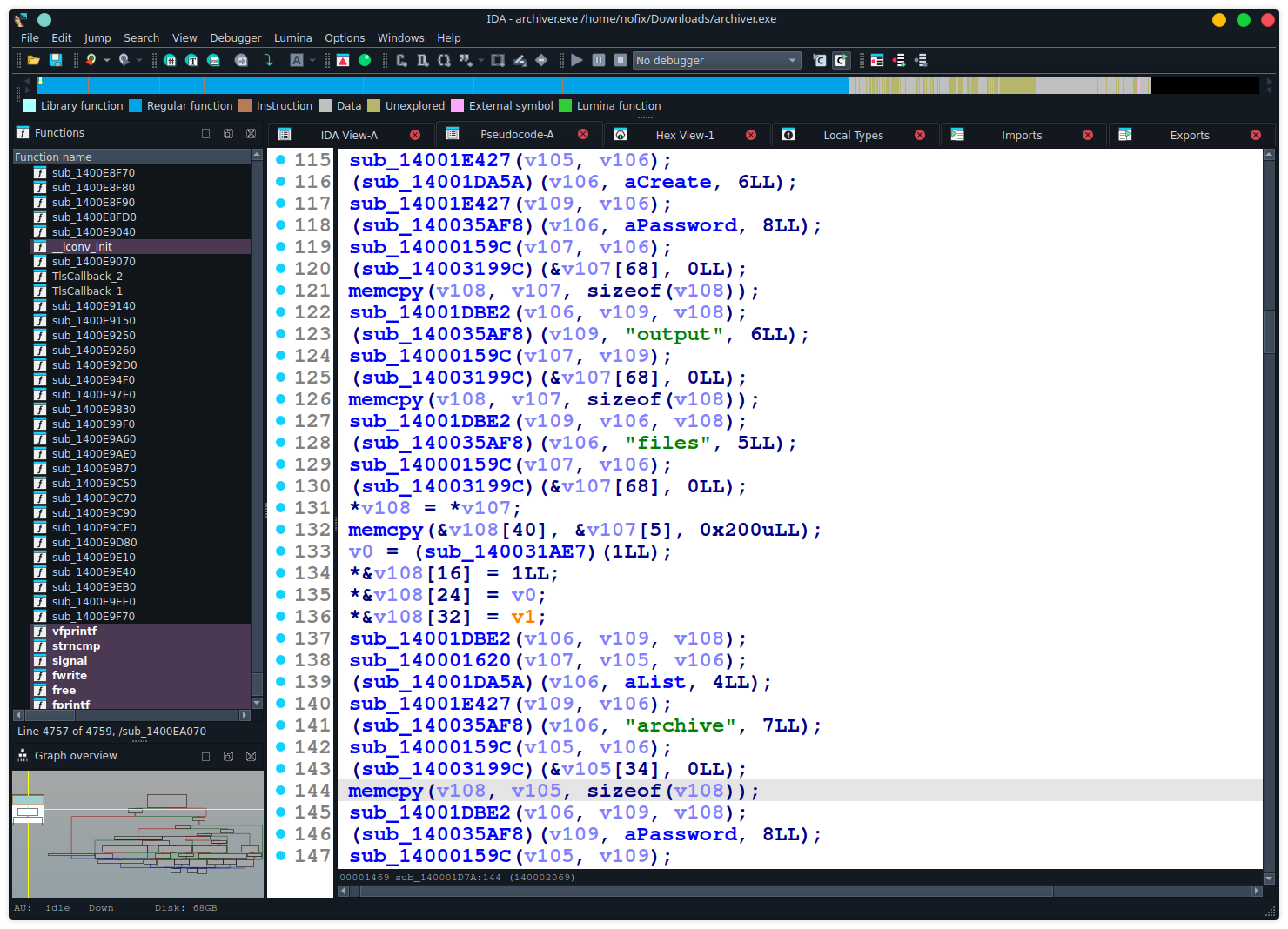Screen dimensions: 1288x929
Task: Close the Functions panel
Action: (x=251, y=133)
